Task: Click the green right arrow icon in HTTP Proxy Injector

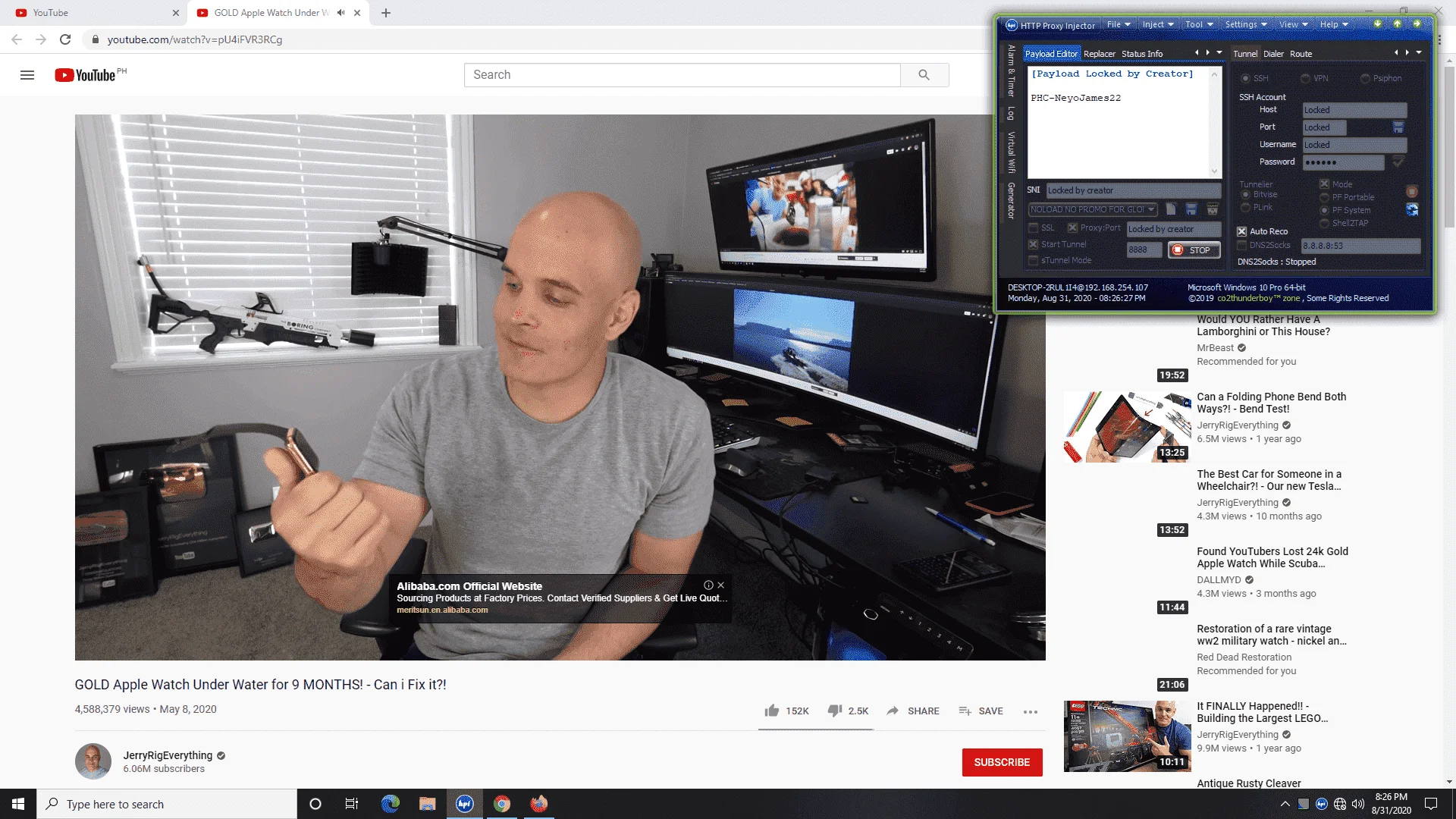Action: click(1416, 24)
